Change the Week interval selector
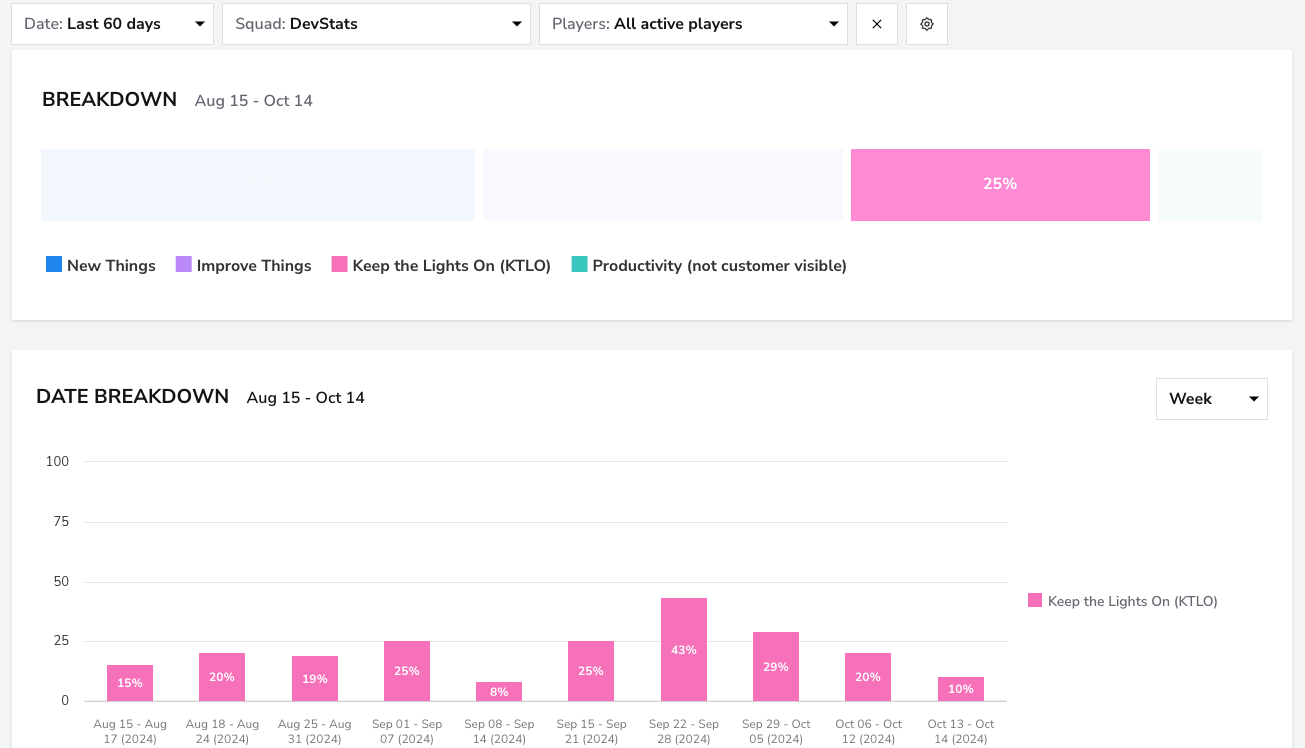Image resolution: width=1305 pixels, height=748 pixels. (x=1212, y=399)
